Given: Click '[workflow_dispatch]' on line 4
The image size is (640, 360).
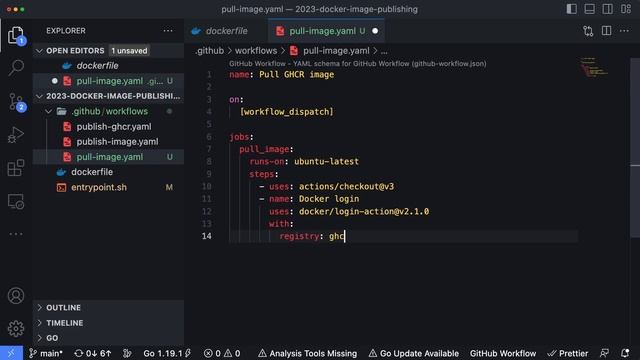Looking at the screenshot, I should coord(287,111).
